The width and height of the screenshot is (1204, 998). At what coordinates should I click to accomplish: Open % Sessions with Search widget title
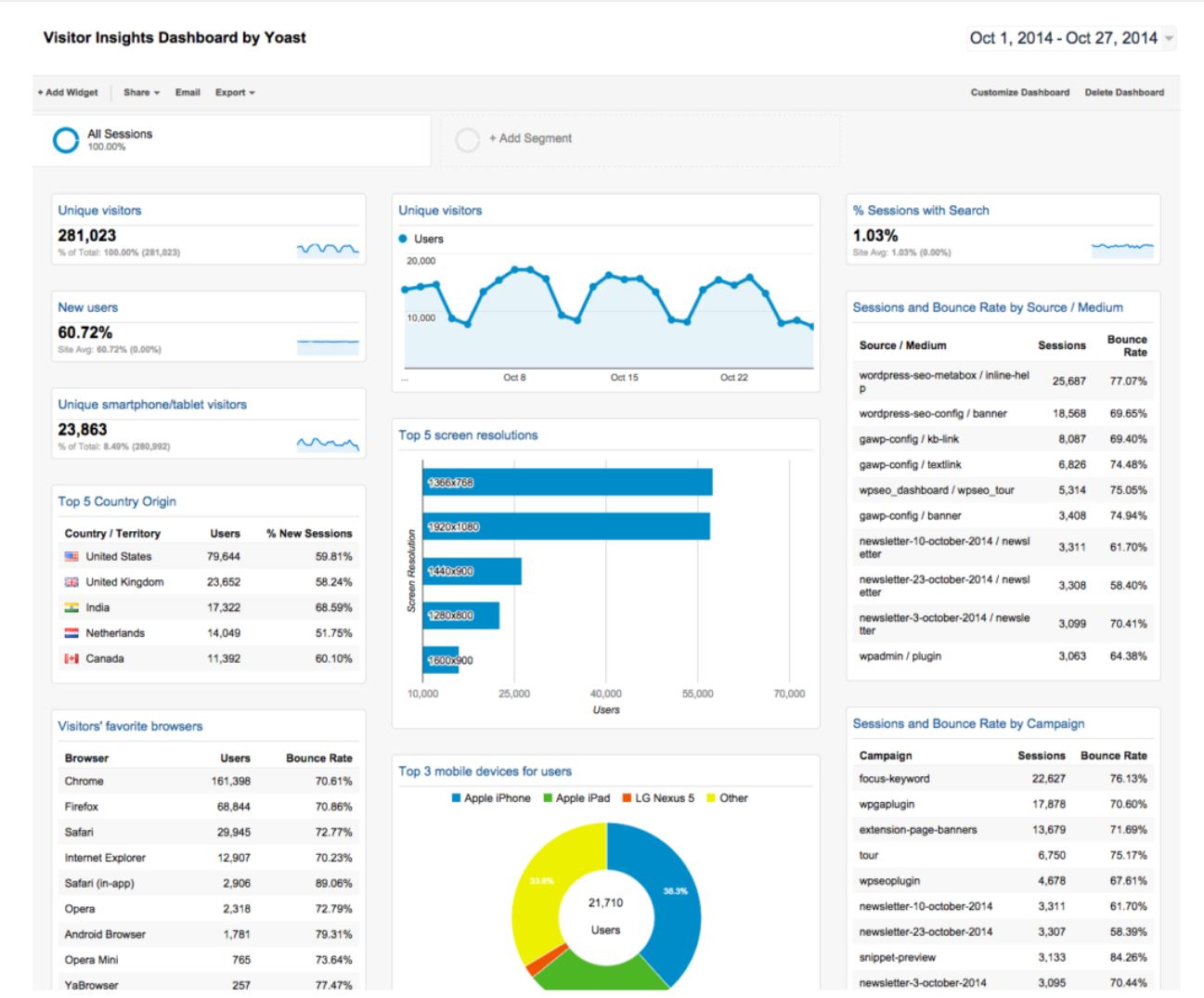pyautogui.click(x=921, y=211)
